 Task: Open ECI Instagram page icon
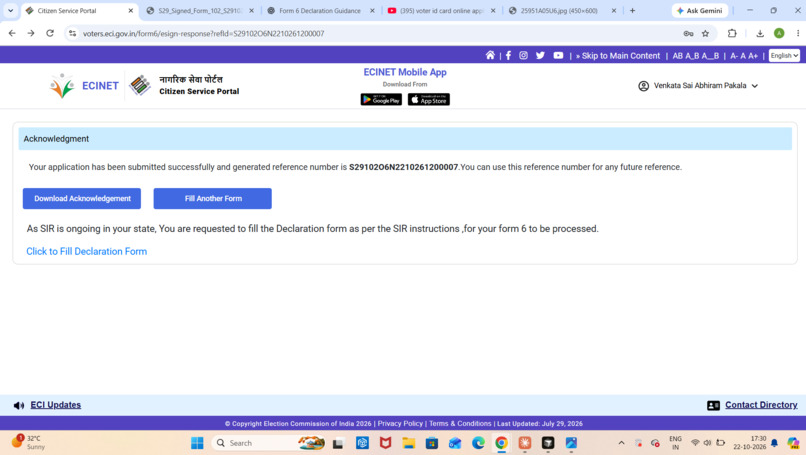523,56
